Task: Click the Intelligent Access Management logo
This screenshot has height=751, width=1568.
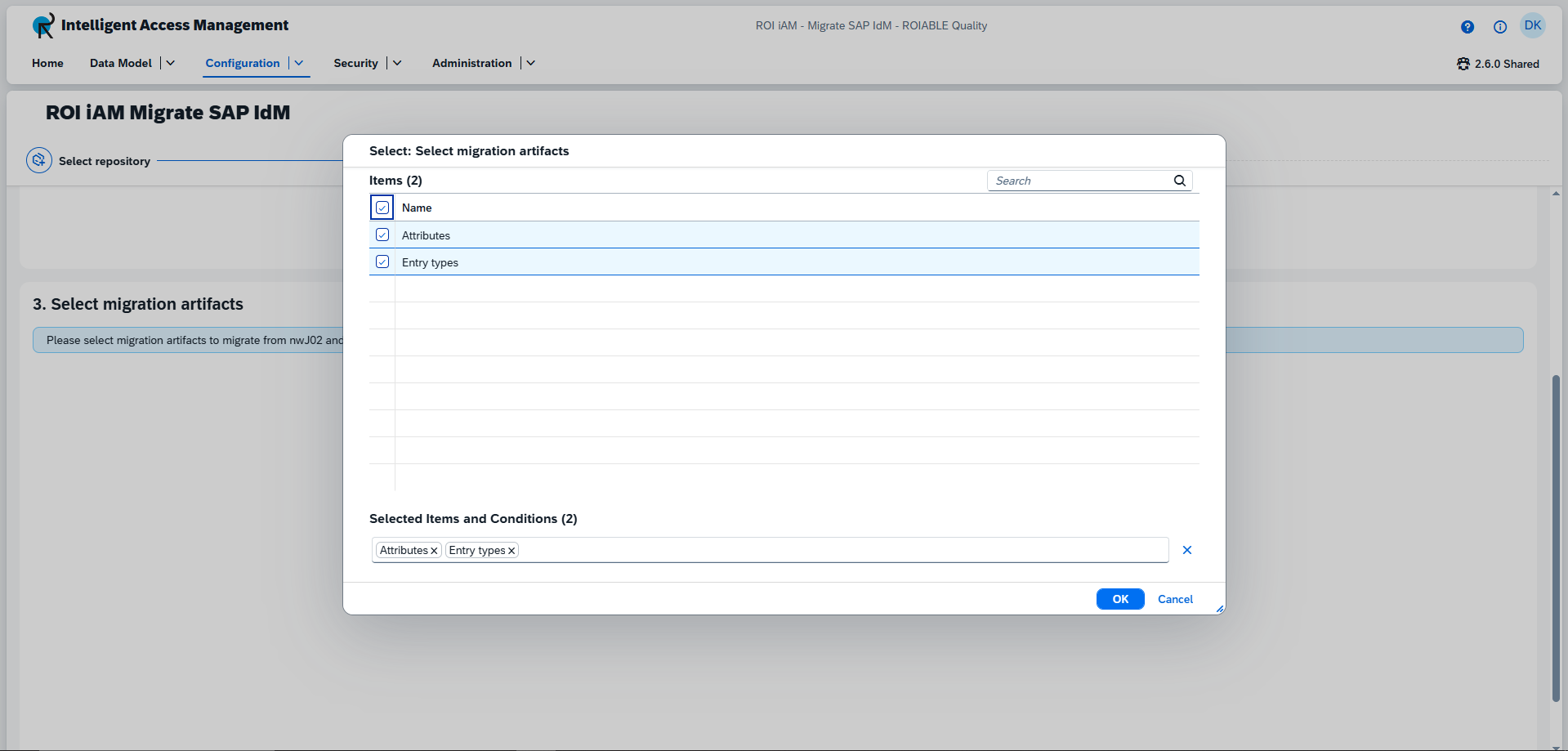Action: (x=42, y=25)
